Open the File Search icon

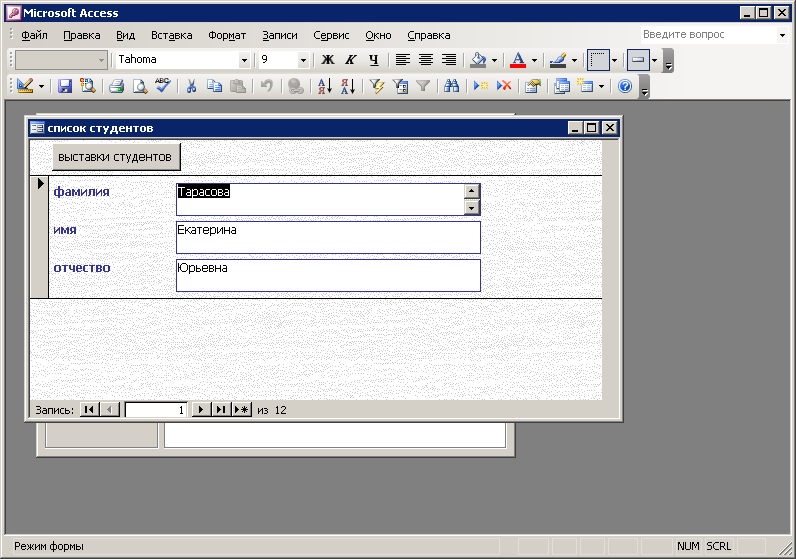(x=88, y=86)
